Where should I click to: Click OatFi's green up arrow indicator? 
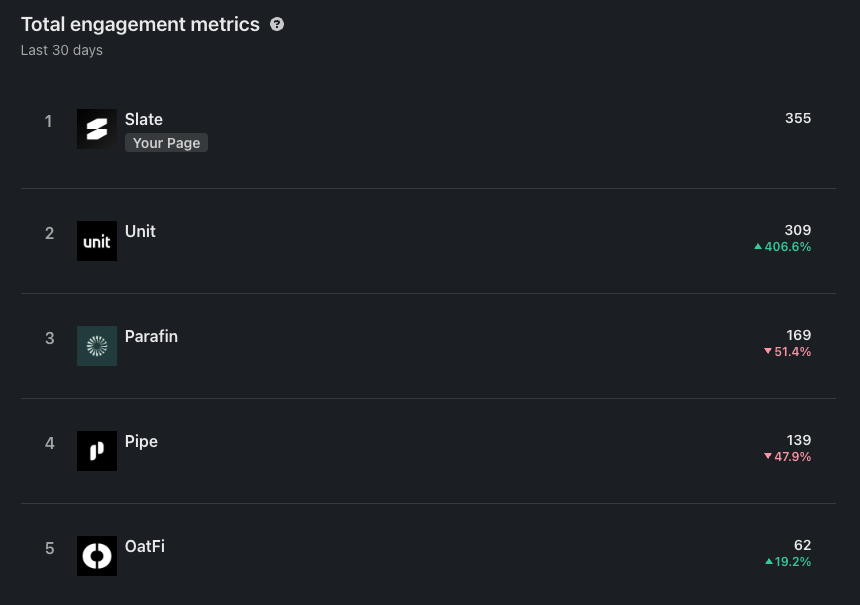(769, 562)
